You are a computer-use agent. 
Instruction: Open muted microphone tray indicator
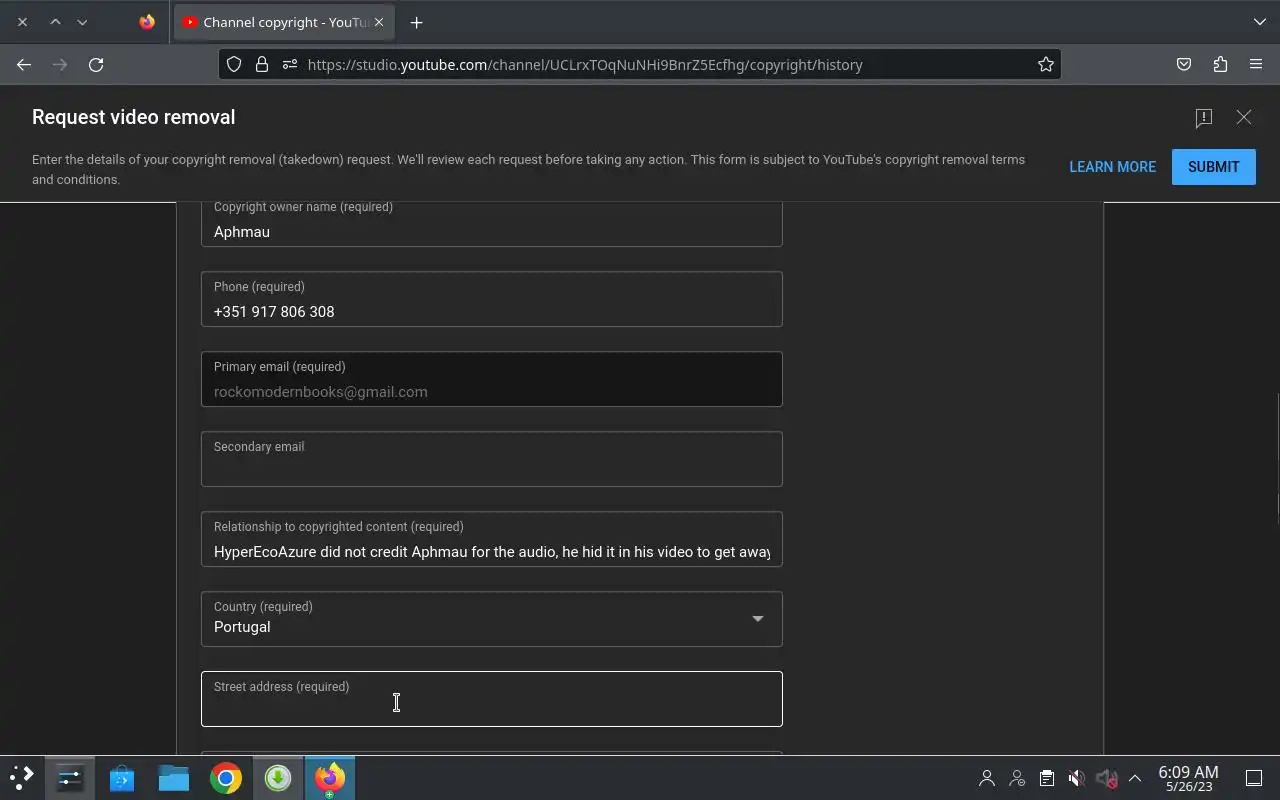(x=1106, y=778)
